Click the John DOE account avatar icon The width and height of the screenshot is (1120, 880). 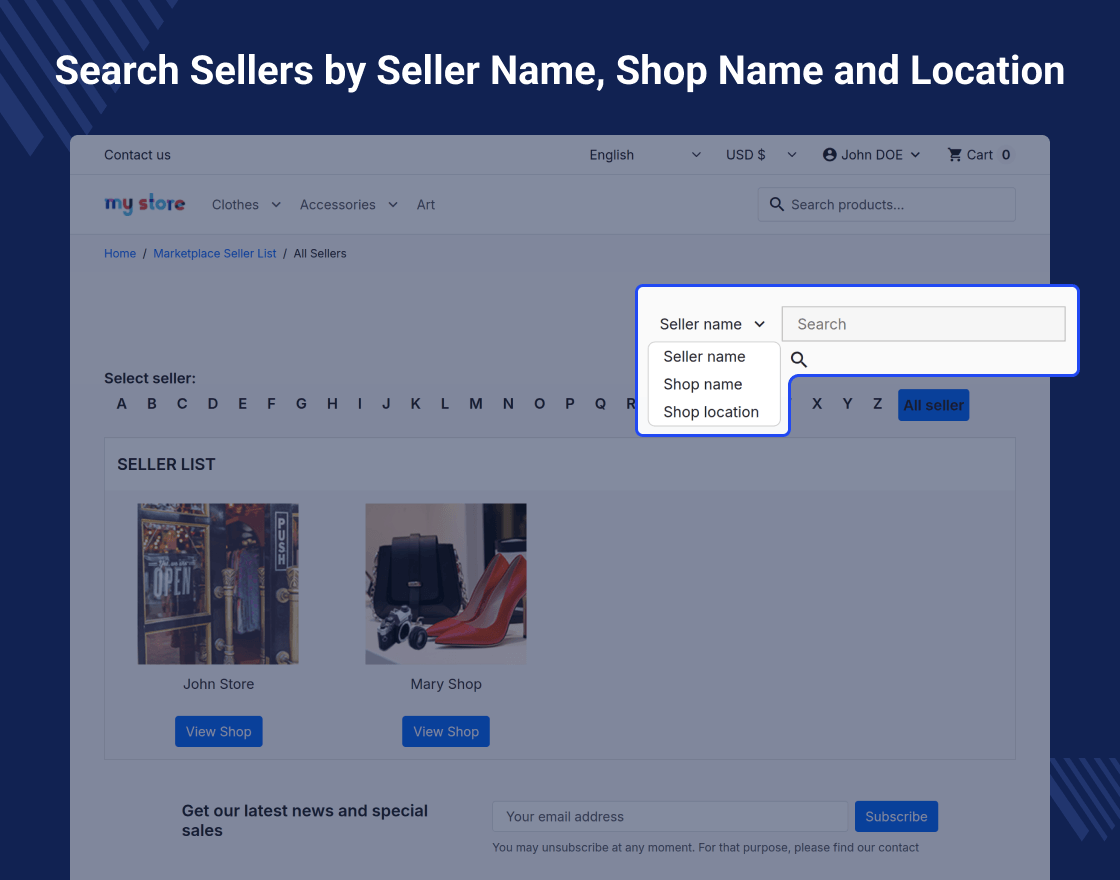click(829, 155)
